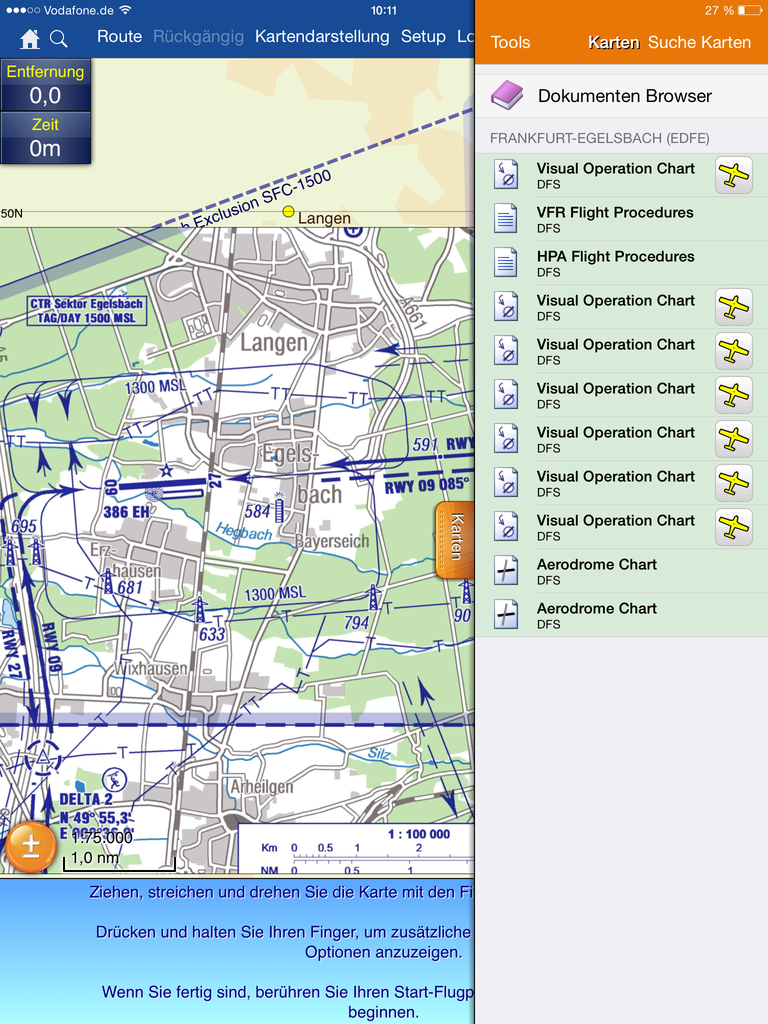
Task: Tap the Entfernung distance box
Action: (x=46, y=86)
